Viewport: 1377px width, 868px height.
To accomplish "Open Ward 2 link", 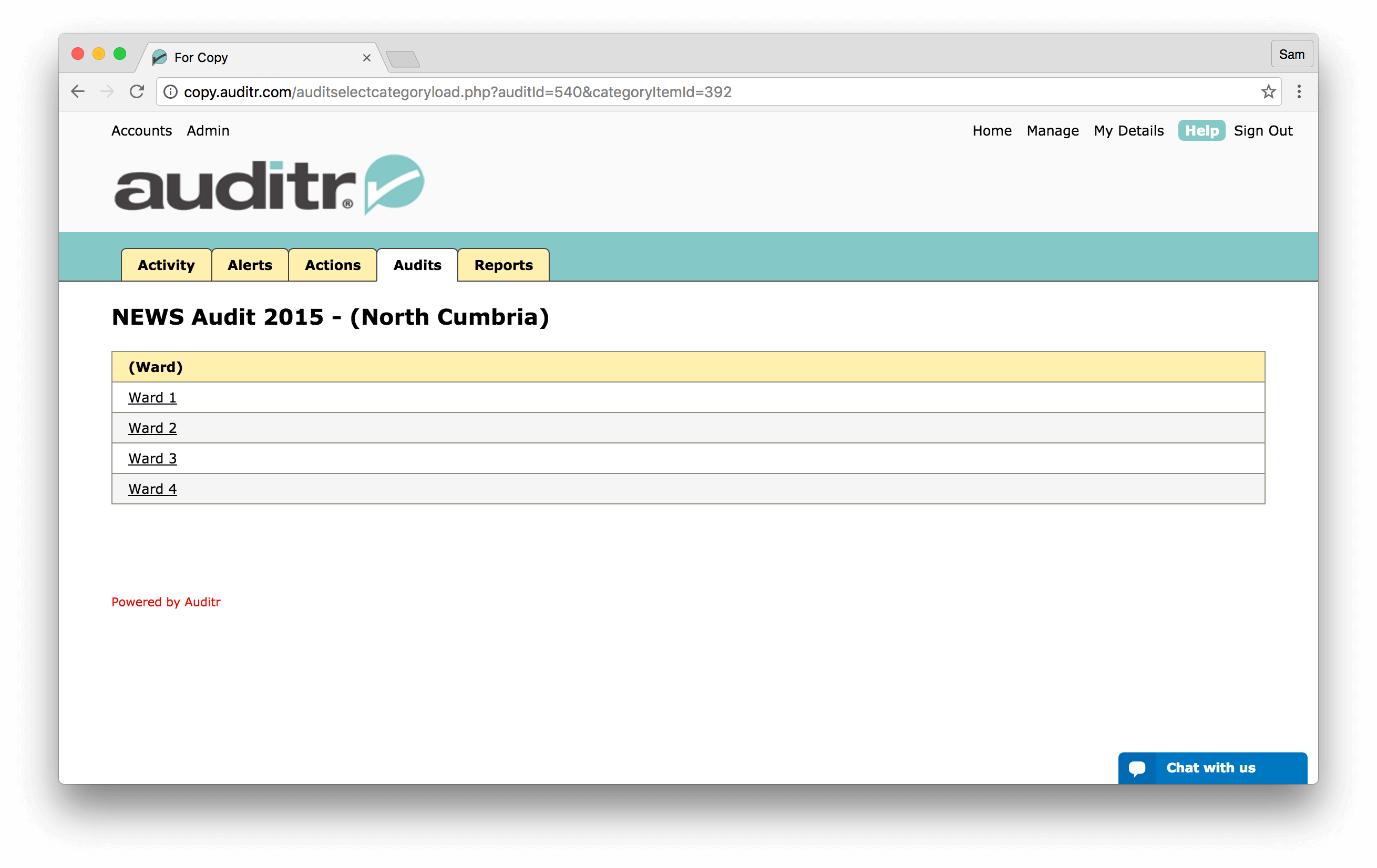I will pos(153,428).
